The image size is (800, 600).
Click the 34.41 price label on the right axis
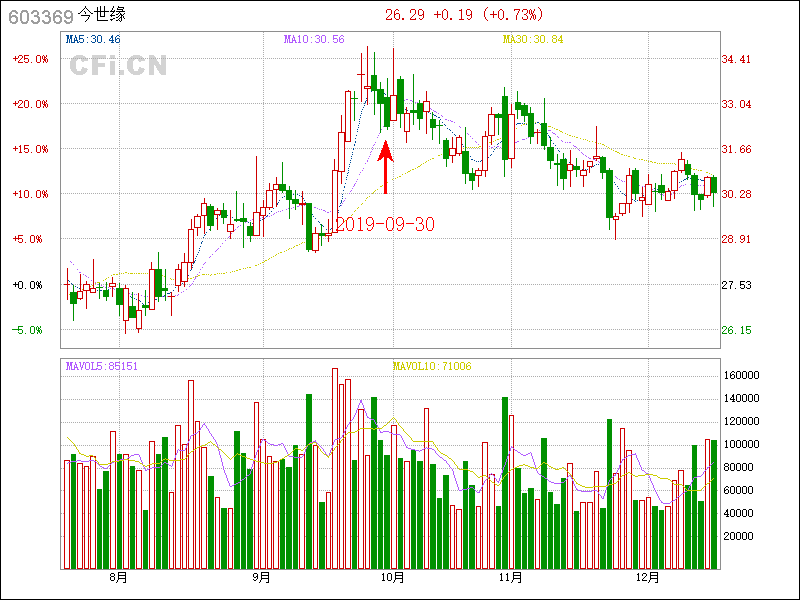point(737,59)
